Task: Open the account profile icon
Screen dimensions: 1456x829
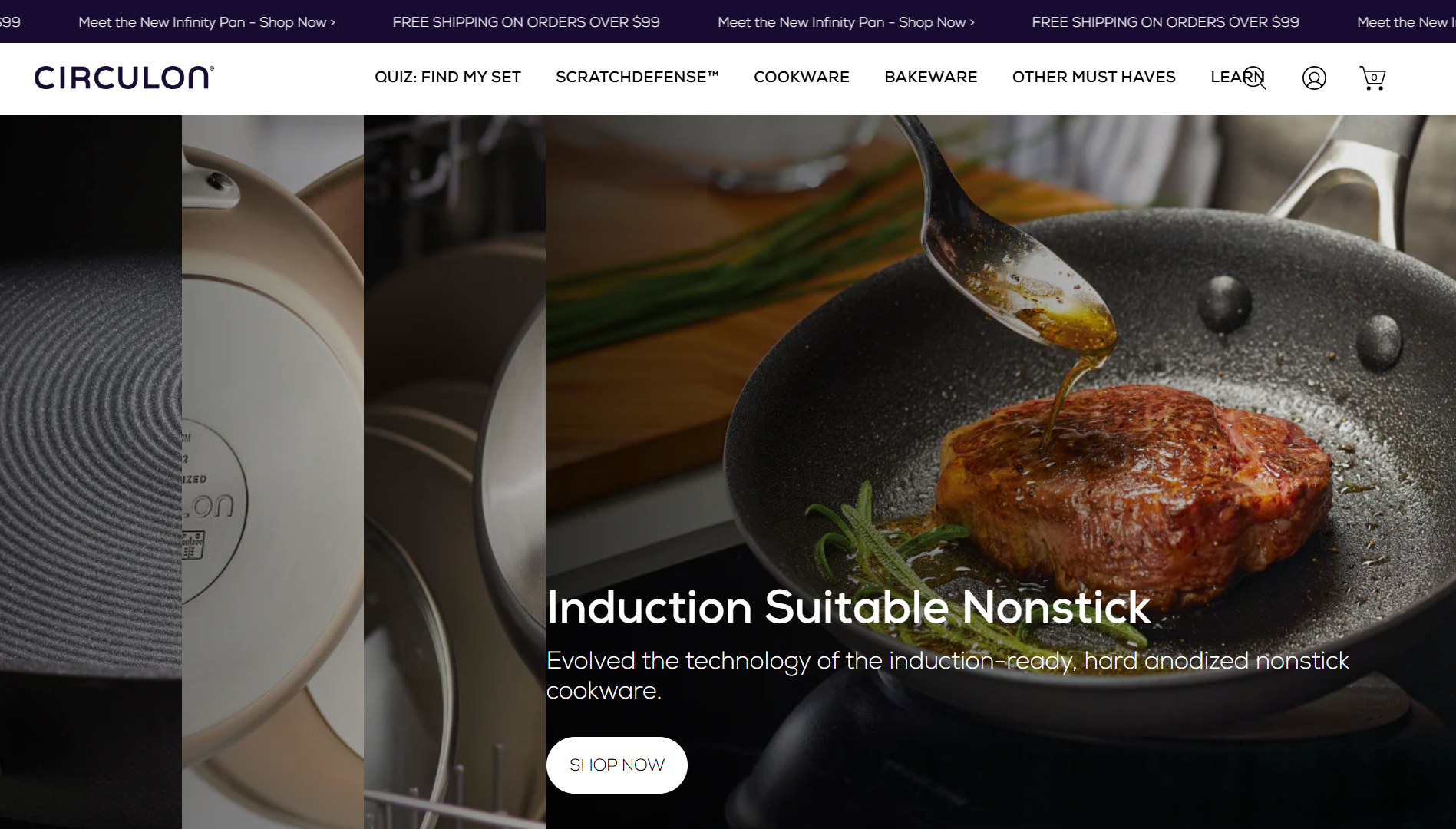Action: (1314, 78)
